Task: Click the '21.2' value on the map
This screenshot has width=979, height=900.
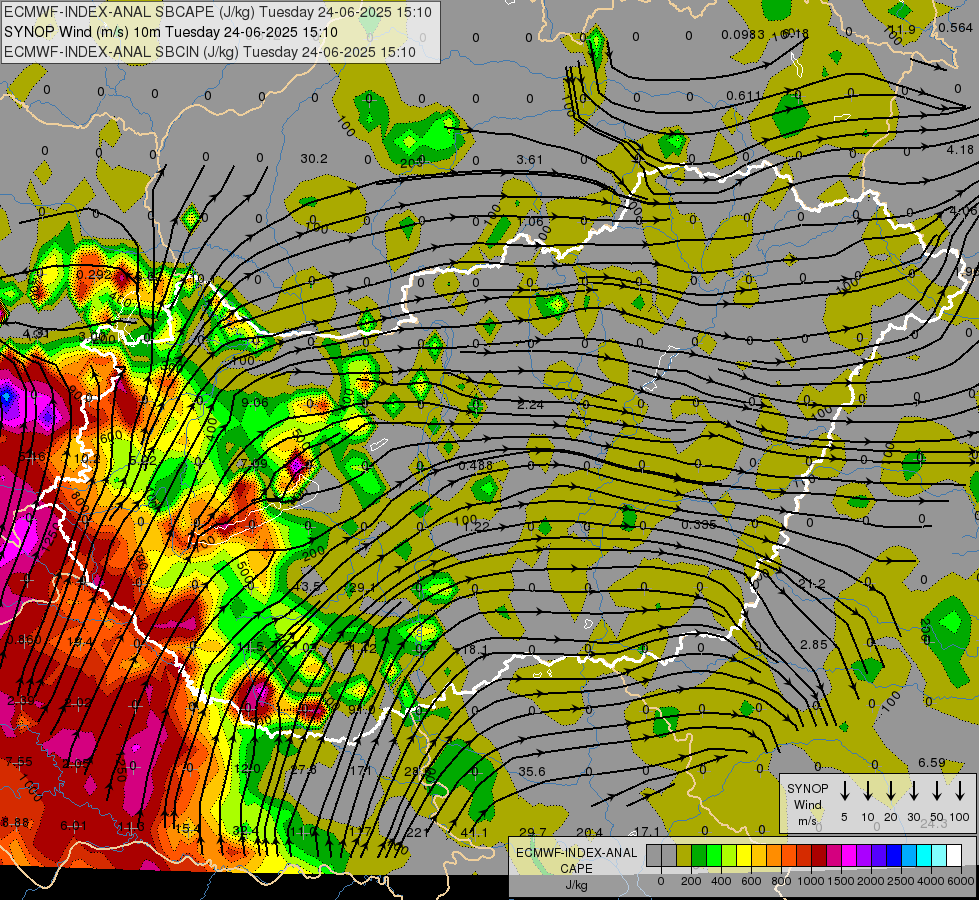Action: pyautogui.click(x=812, y=583)
